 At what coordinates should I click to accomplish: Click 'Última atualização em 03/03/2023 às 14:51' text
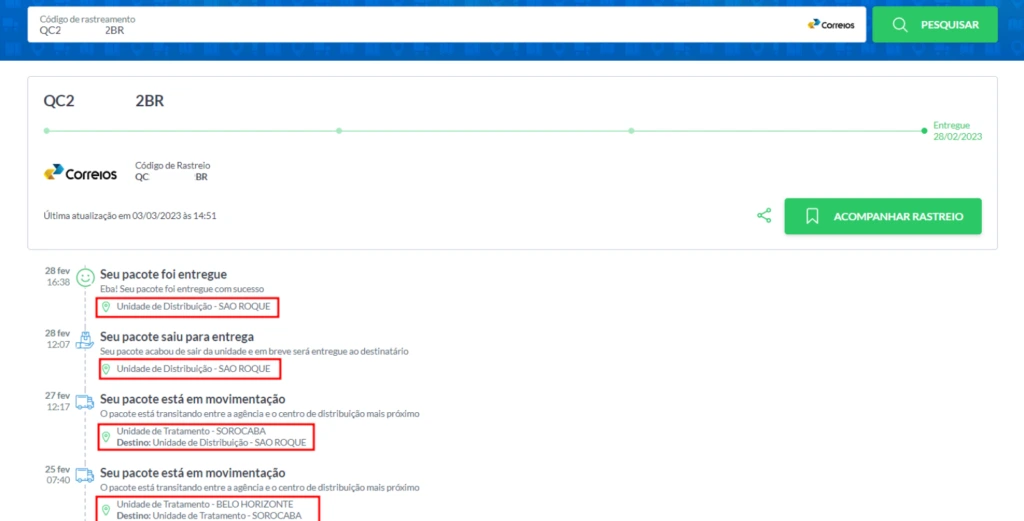(130, 215)
